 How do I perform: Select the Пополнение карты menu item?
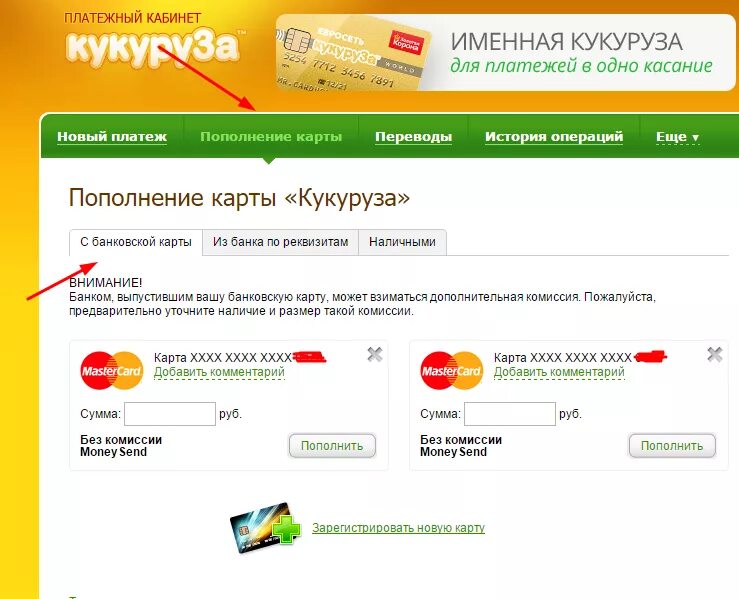pyautogui.click(x=271, y=137)
